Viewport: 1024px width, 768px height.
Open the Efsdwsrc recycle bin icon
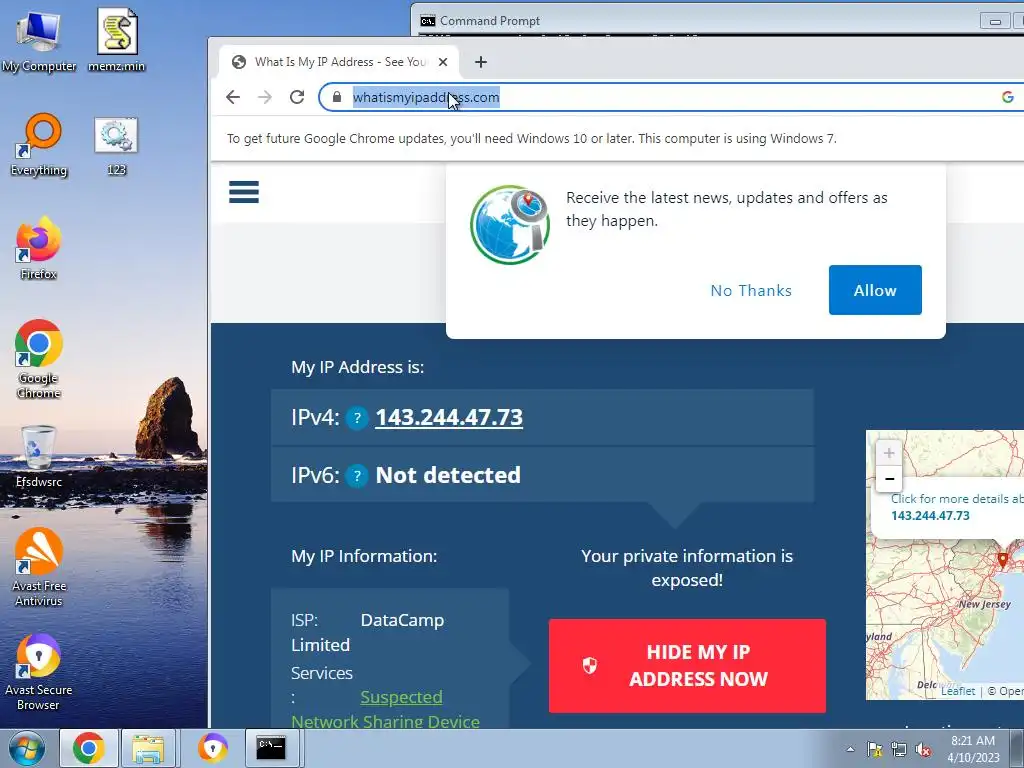click(39, 456)
